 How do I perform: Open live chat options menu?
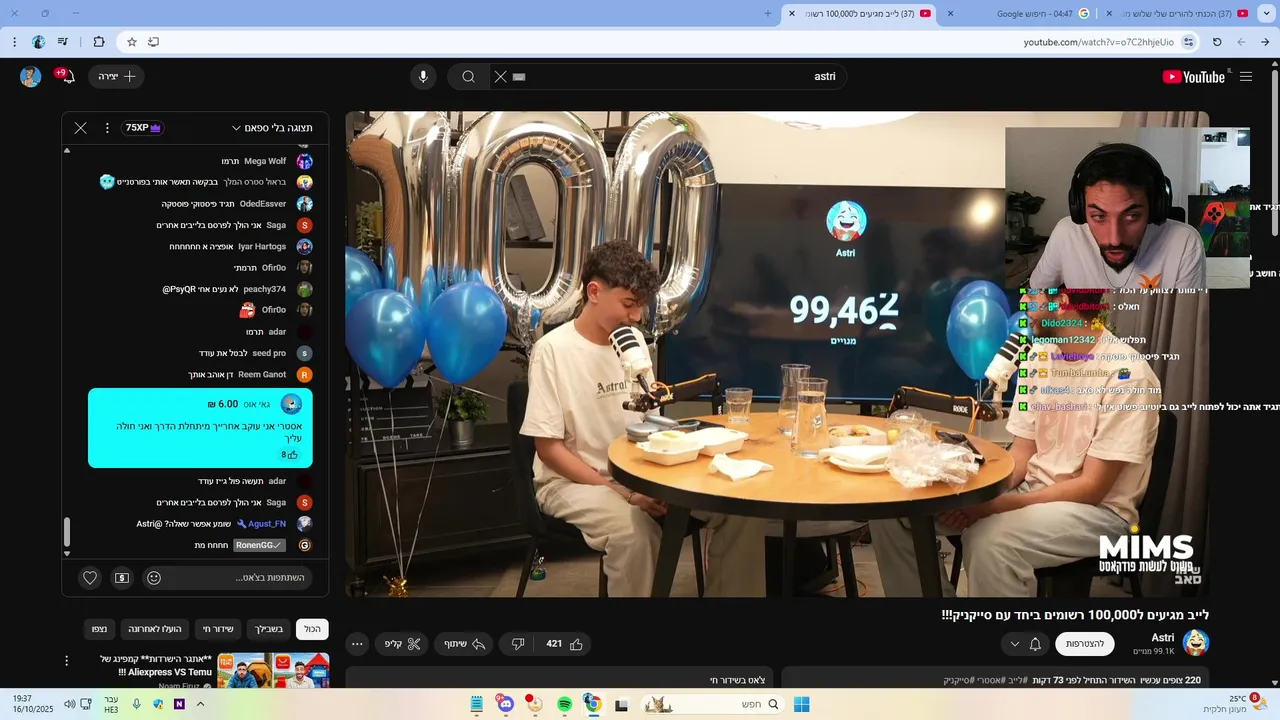pos(107,128)
